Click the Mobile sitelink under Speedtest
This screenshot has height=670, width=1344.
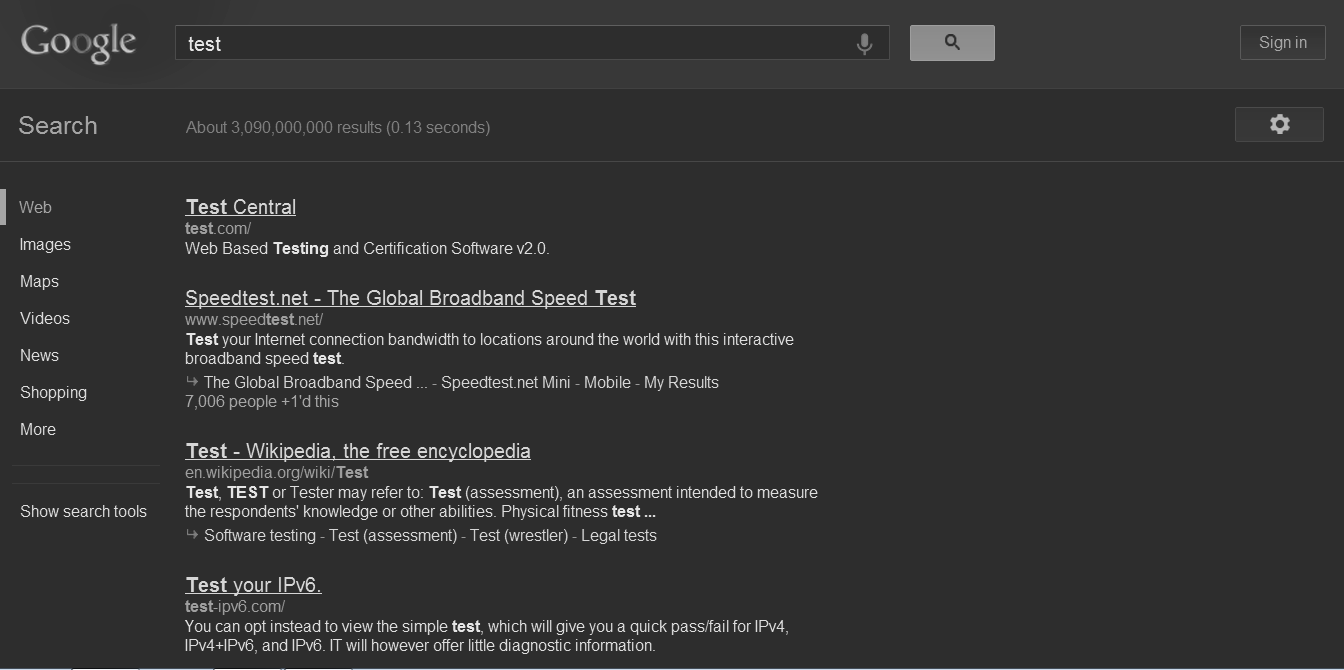(607, 382)
